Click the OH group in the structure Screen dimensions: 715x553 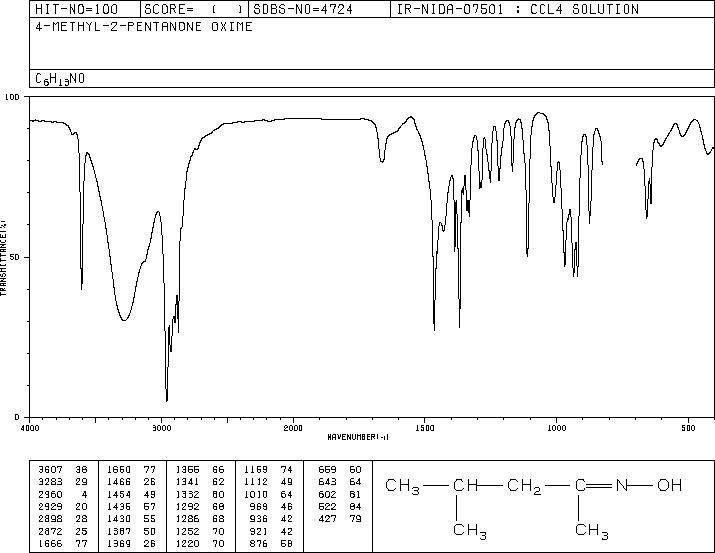tap(669, 485)
